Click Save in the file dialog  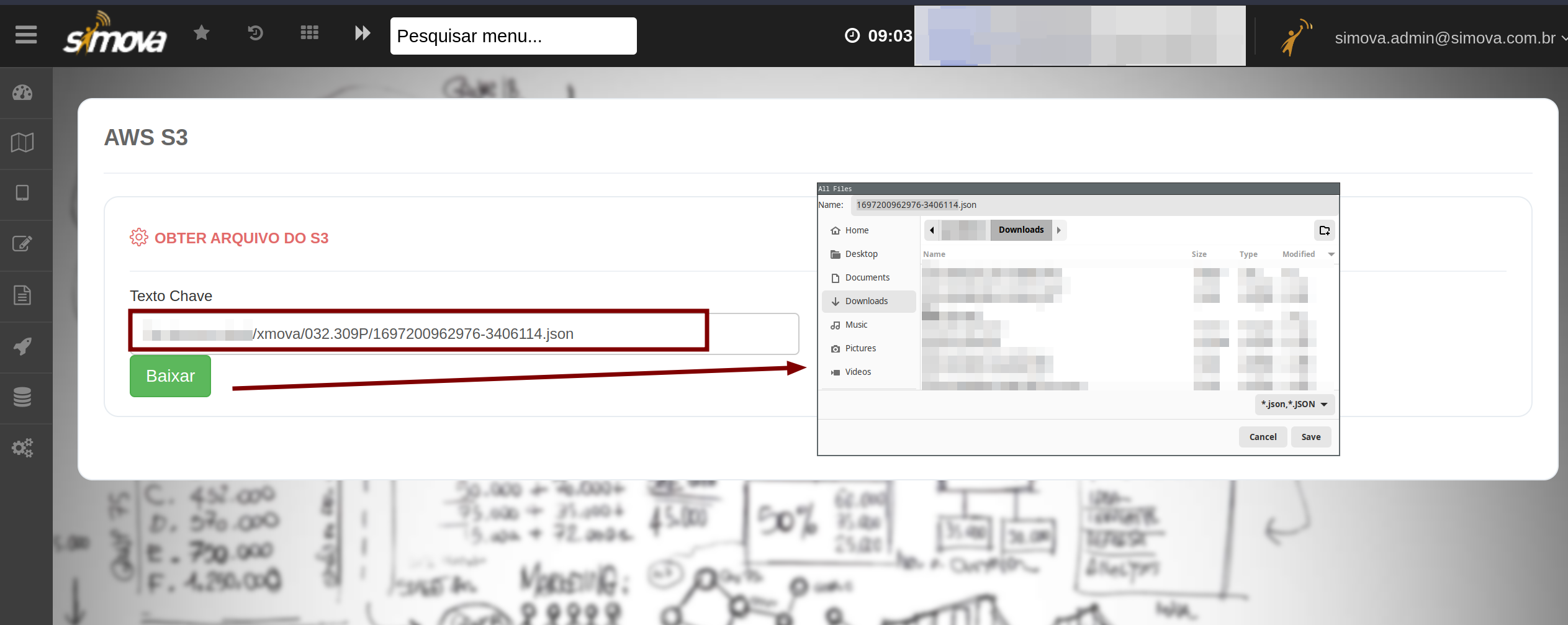coord(1310,437)
